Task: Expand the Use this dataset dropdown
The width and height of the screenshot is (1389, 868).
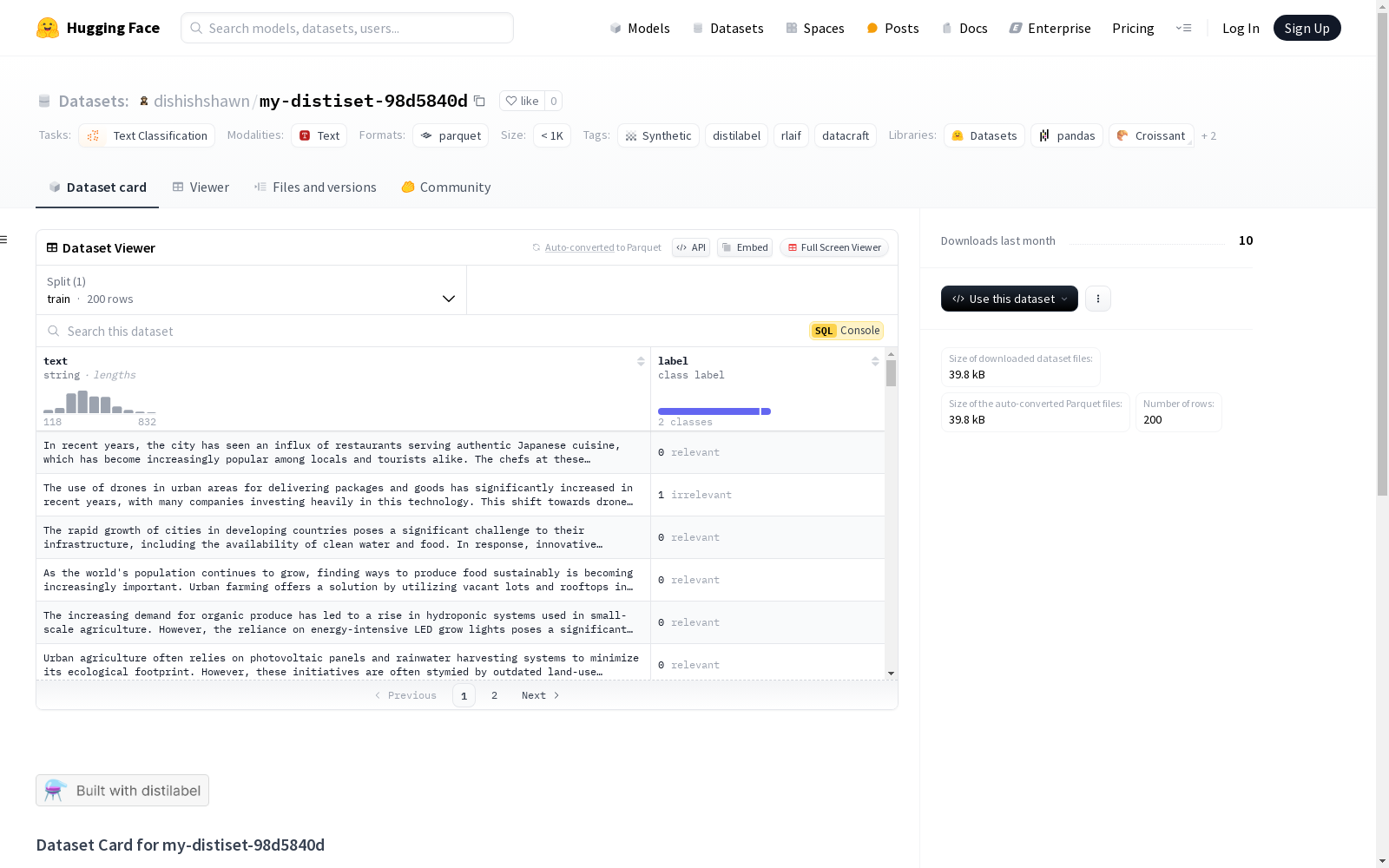Action: [1010, 299]
